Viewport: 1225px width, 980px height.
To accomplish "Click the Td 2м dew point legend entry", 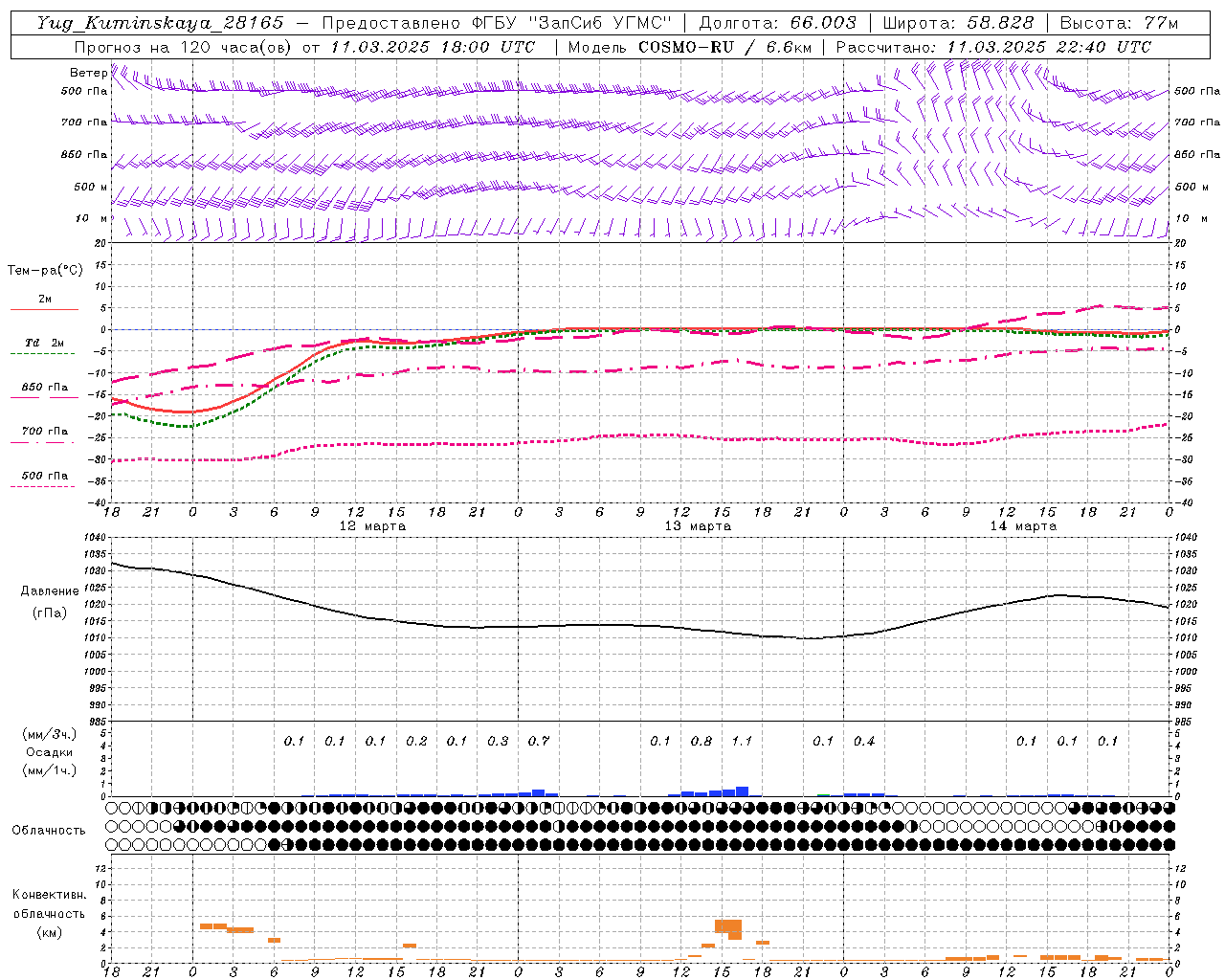I will pyautogui.click(x=44, y=343).
